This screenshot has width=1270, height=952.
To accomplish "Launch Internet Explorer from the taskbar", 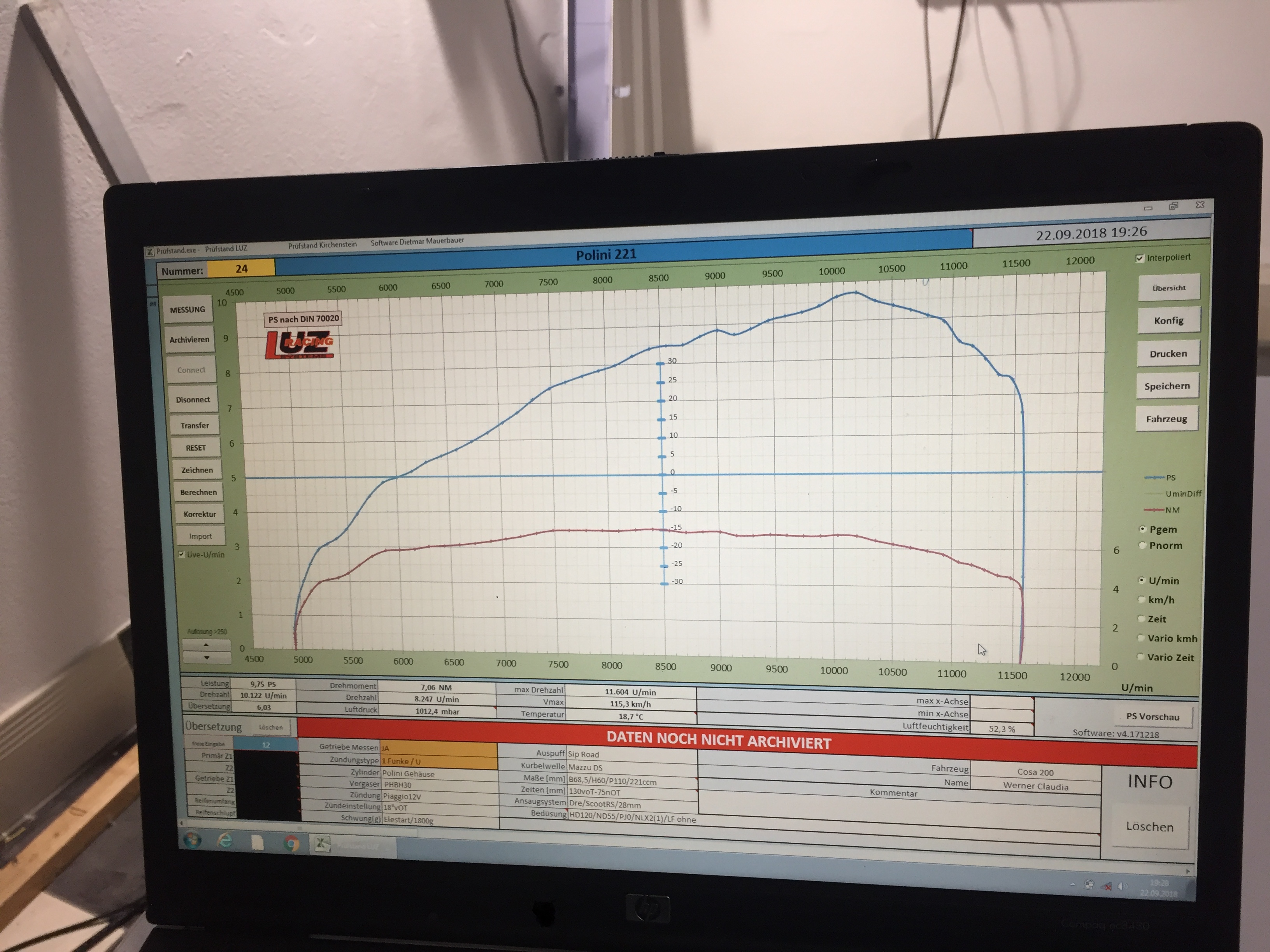I will [225, 841].
